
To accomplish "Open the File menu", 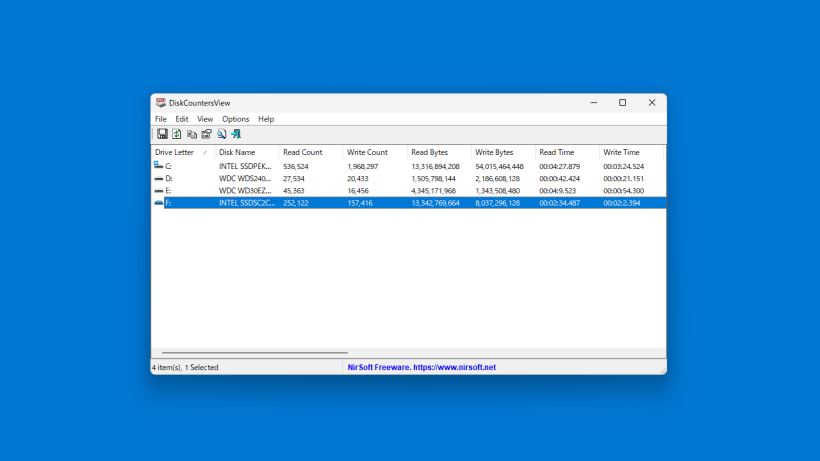I will point(161,119).
